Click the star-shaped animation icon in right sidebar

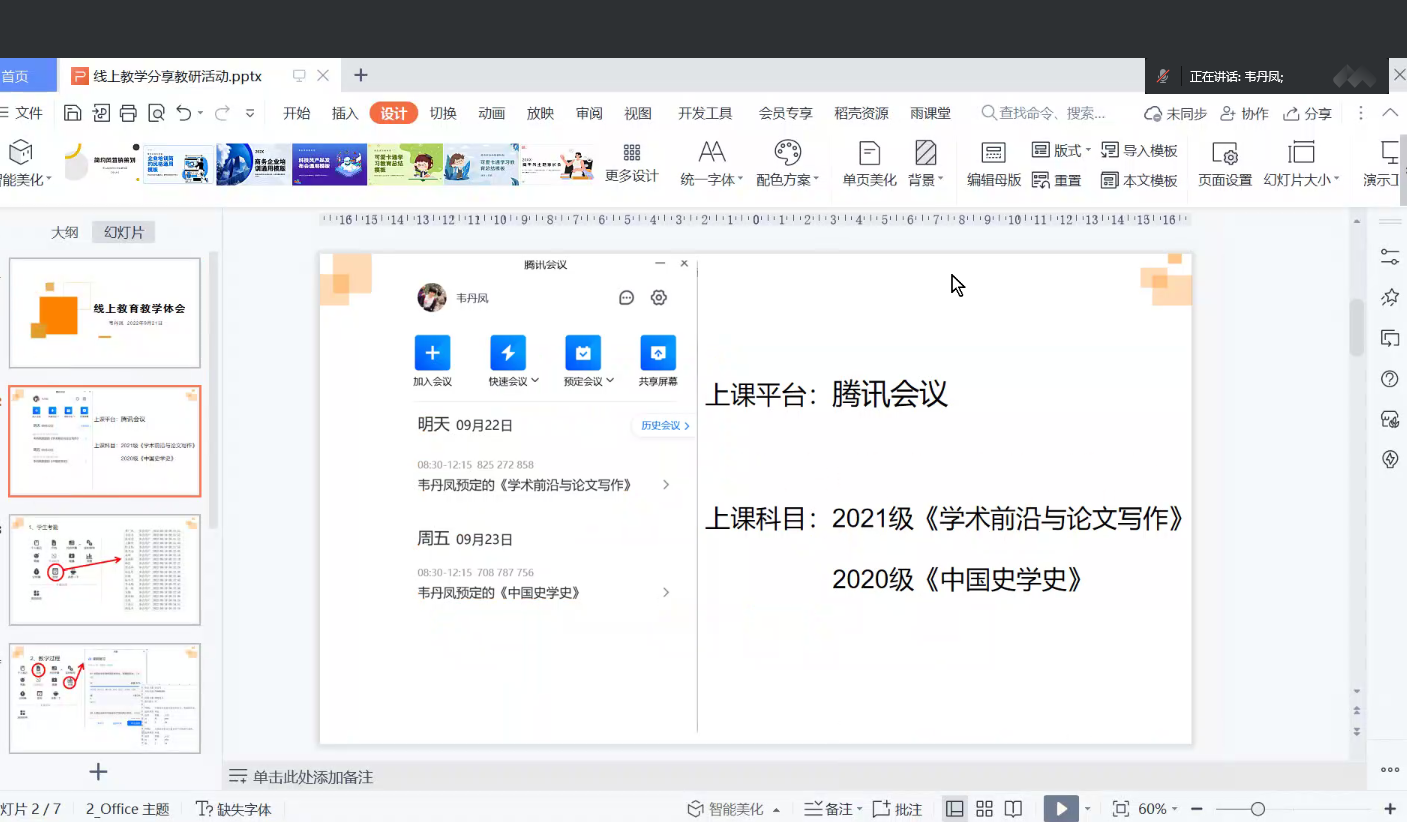pyautogui.click(x=1389, y=297)
